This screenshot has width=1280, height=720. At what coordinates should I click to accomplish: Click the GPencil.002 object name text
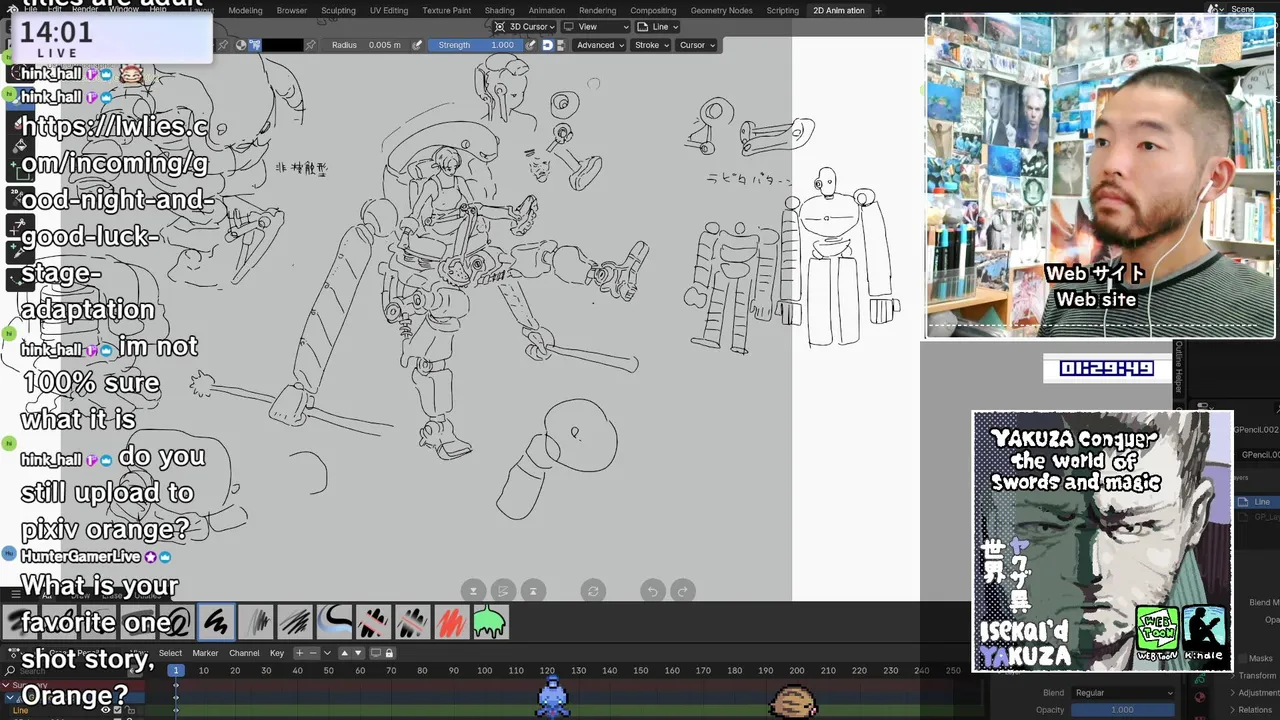(x=1256, y=429)
